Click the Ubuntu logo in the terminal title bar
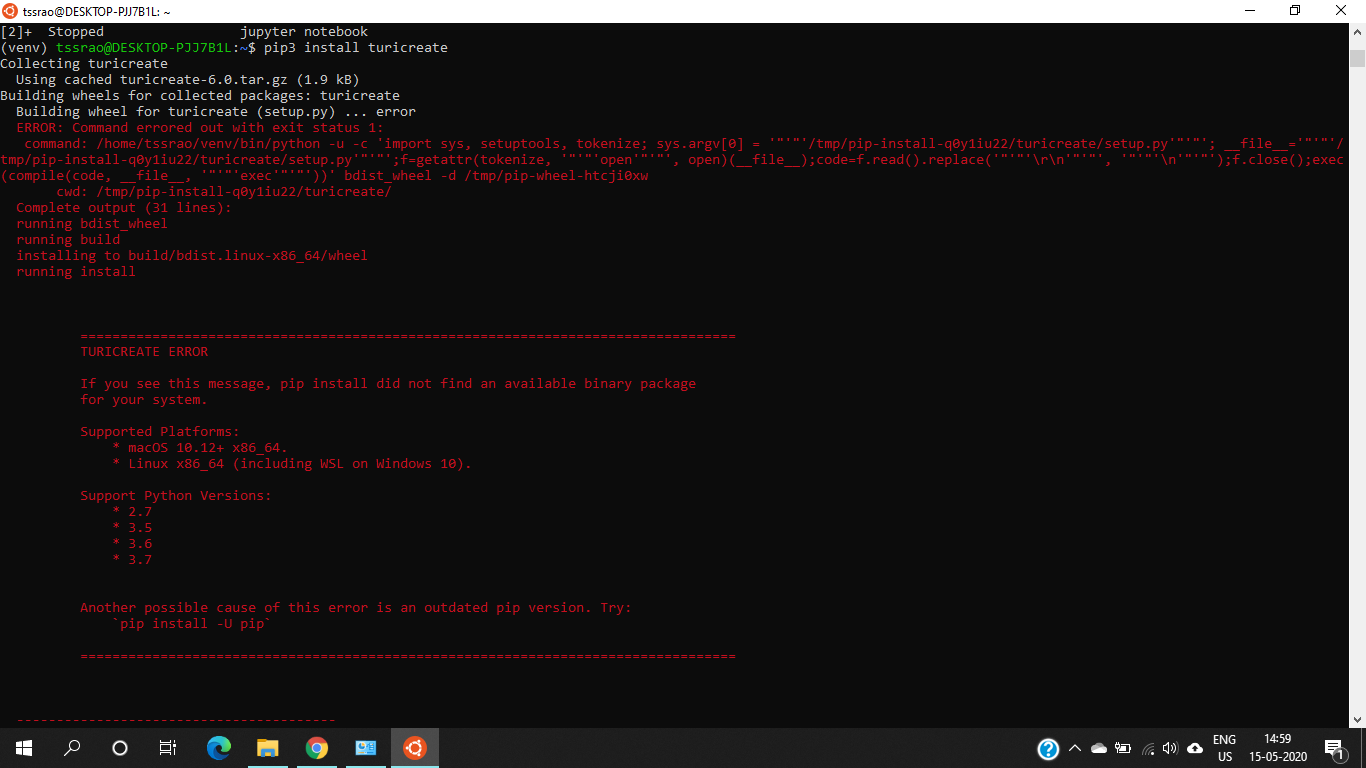Viewport: 1366px width, 768px height. (10, 11)
